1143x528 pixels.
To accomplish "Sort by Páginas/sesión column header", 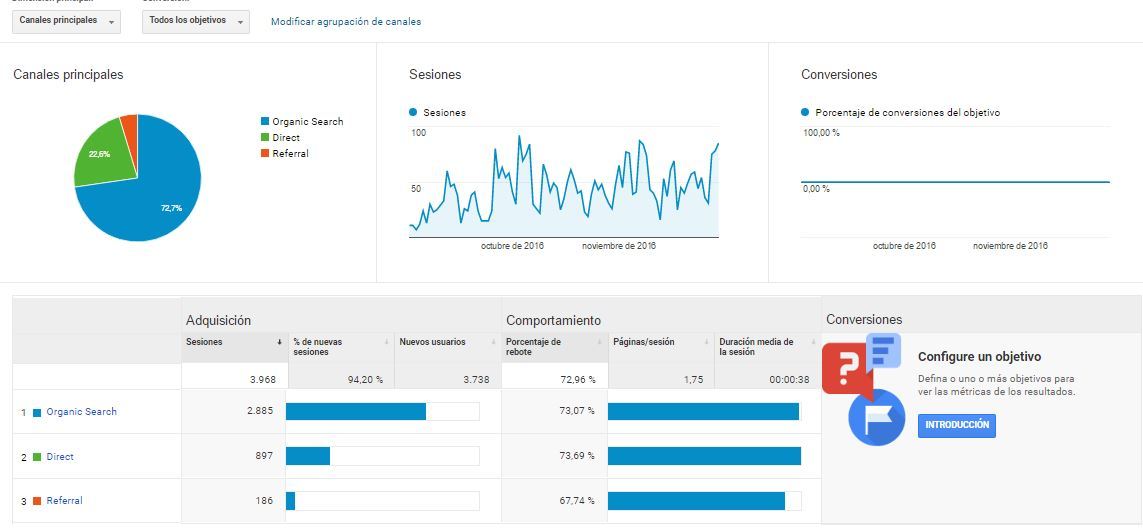I will point(661,347).
